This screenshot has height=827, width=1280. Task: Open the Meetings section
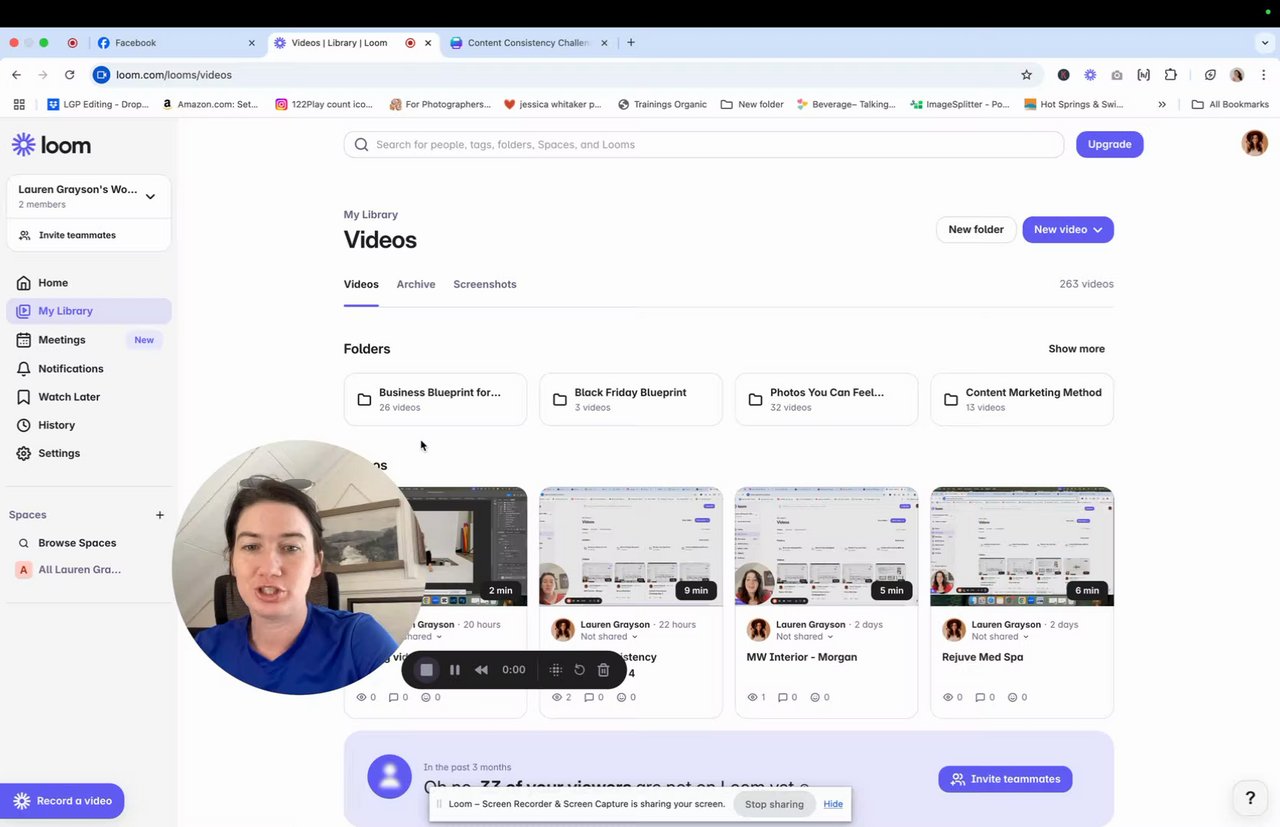(62, 340)
